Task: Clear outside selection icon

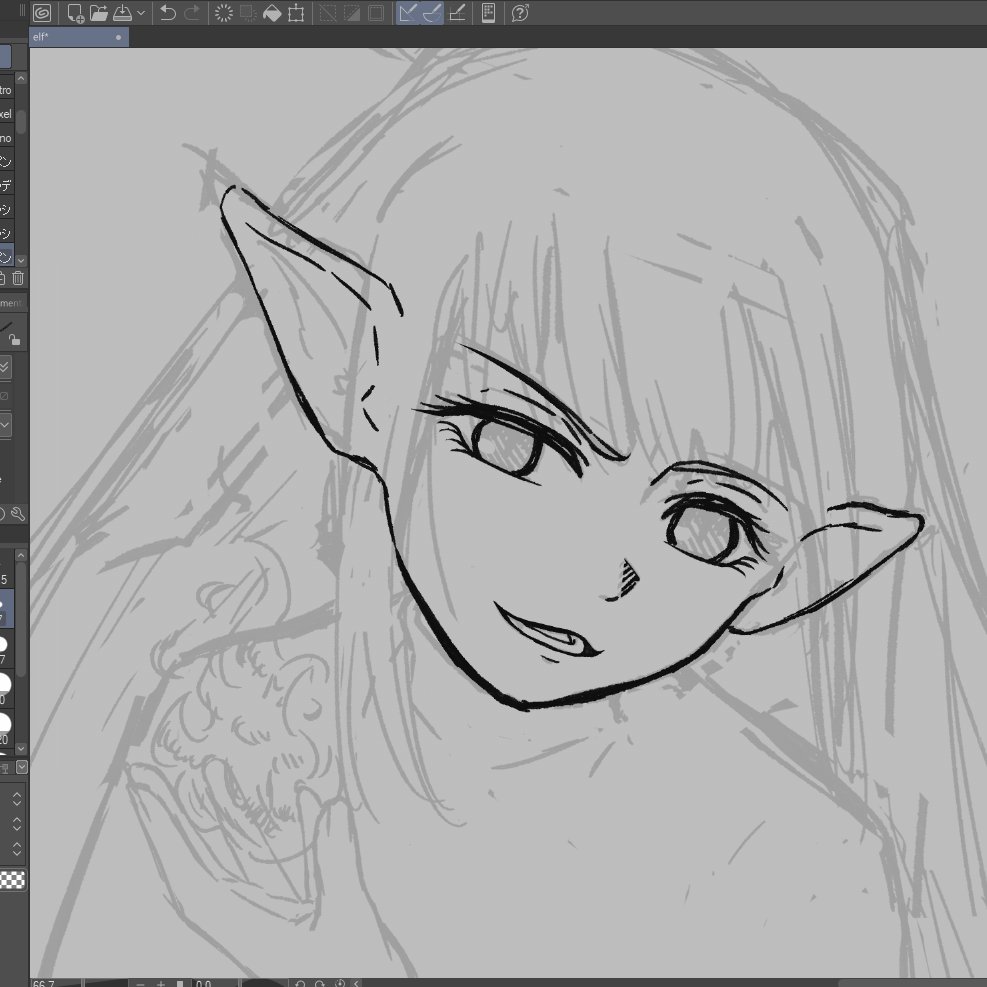Action: tap(248, 13)
